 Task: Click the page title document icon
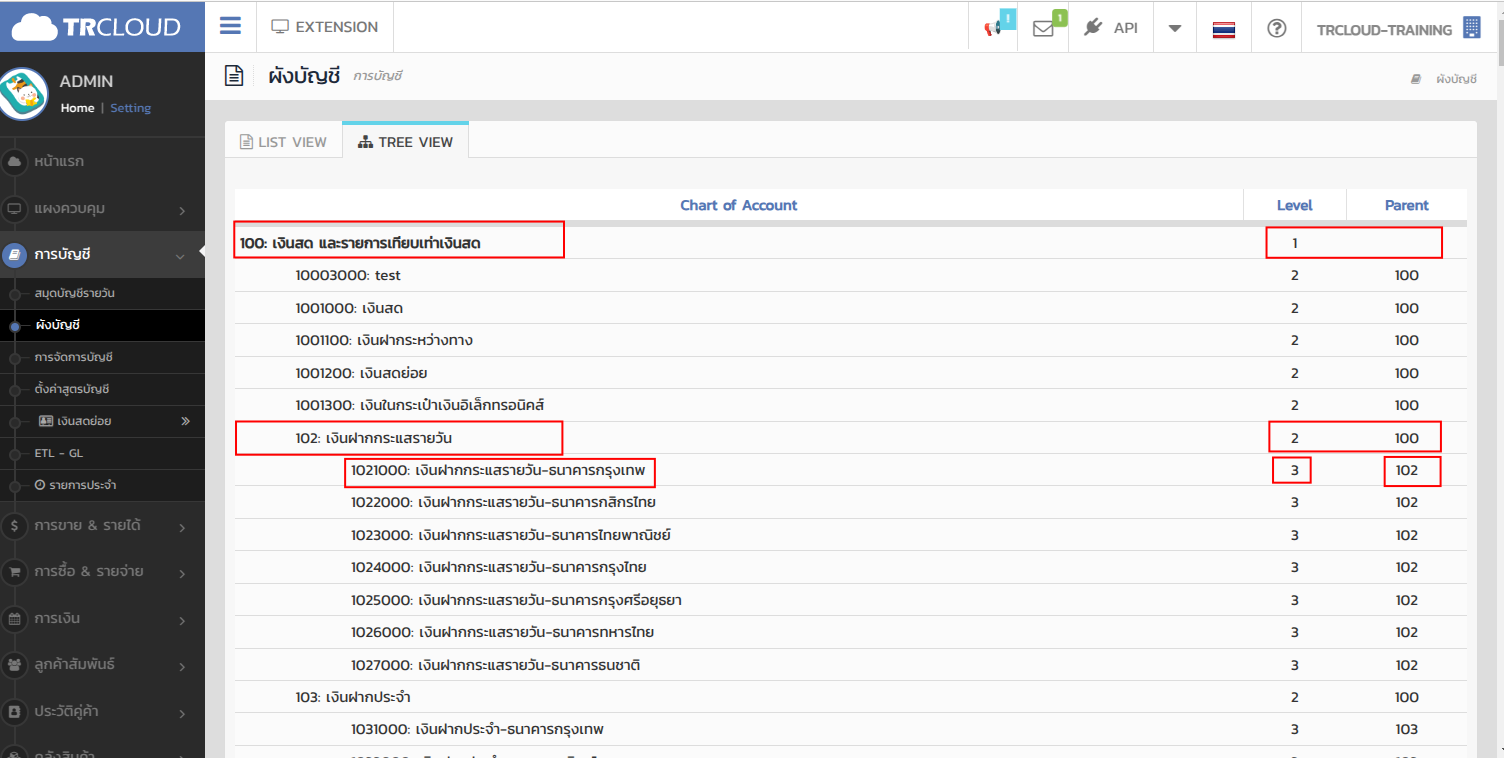(x=234, y=76)
